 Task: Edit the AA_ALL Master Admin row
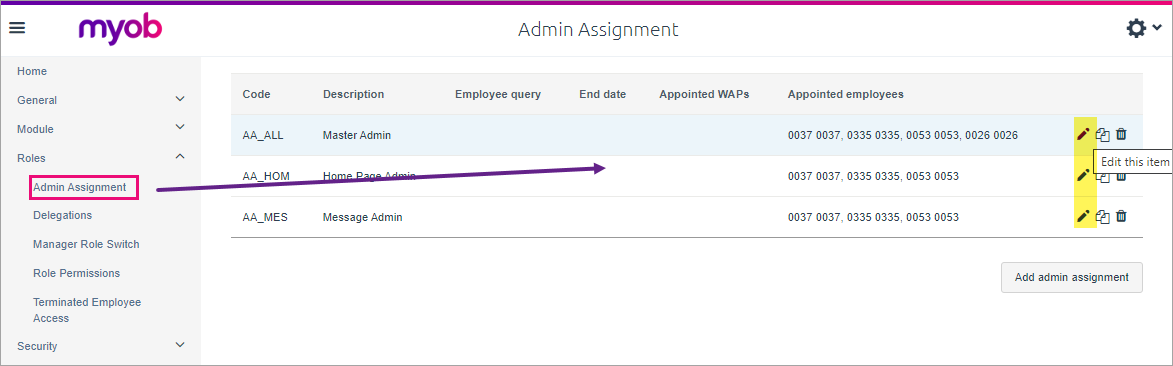[x=1082, y=135]
